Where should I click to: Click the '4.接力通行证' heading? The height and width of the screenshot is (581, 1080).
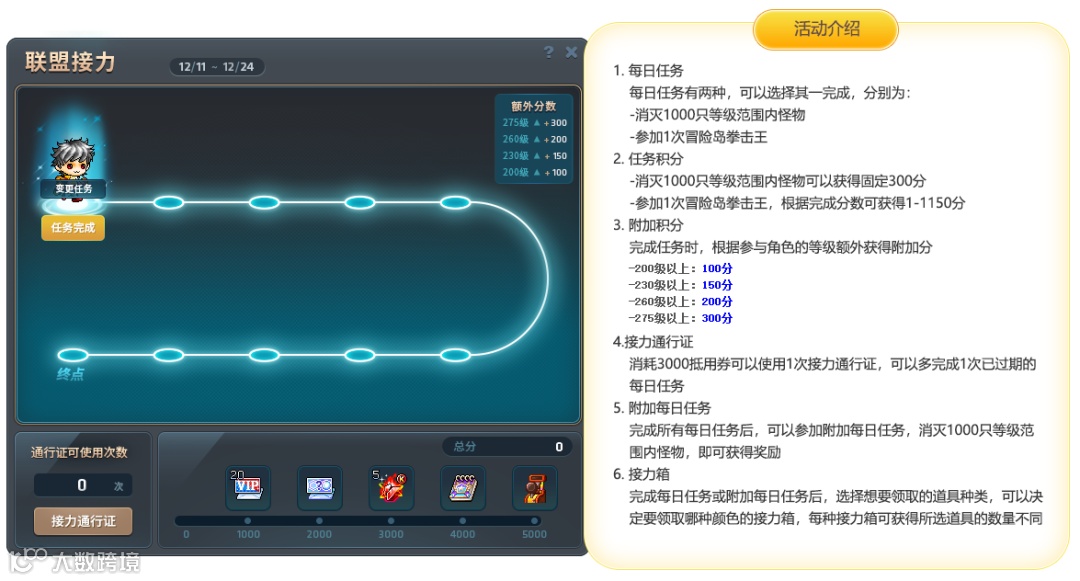pos(653,341)
